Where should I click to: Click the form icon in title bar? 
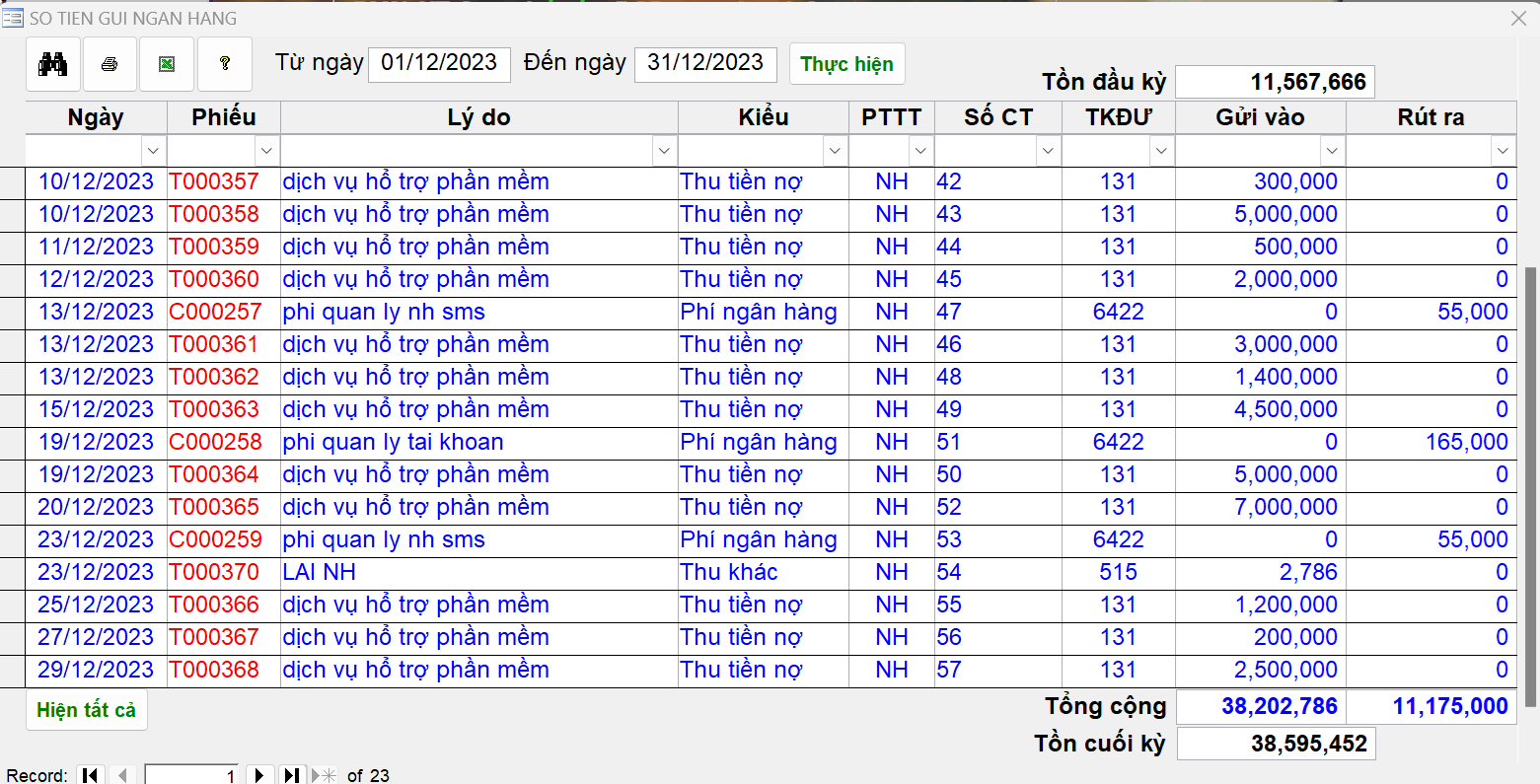pos(13,18)
